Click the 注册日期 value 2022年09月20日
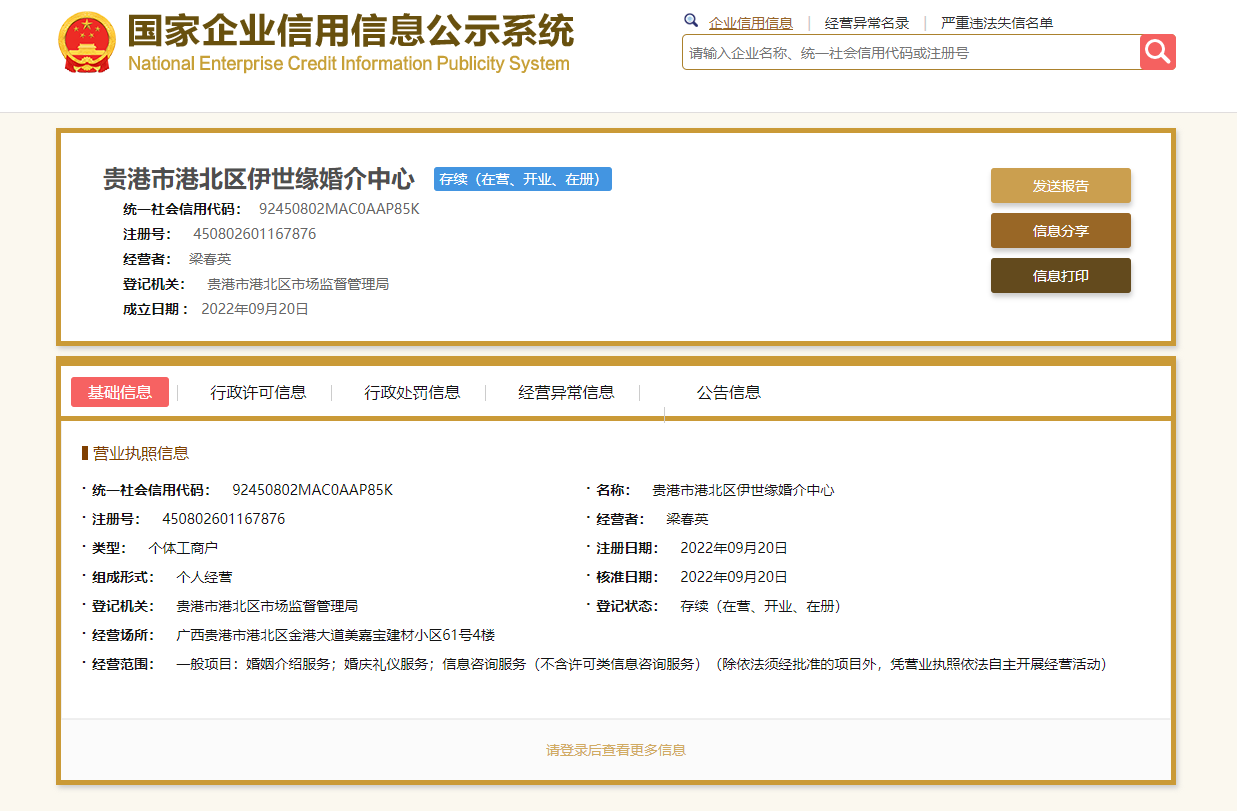Image resolution: width=1237 pixels, height=811 pixels. point(734,548)
